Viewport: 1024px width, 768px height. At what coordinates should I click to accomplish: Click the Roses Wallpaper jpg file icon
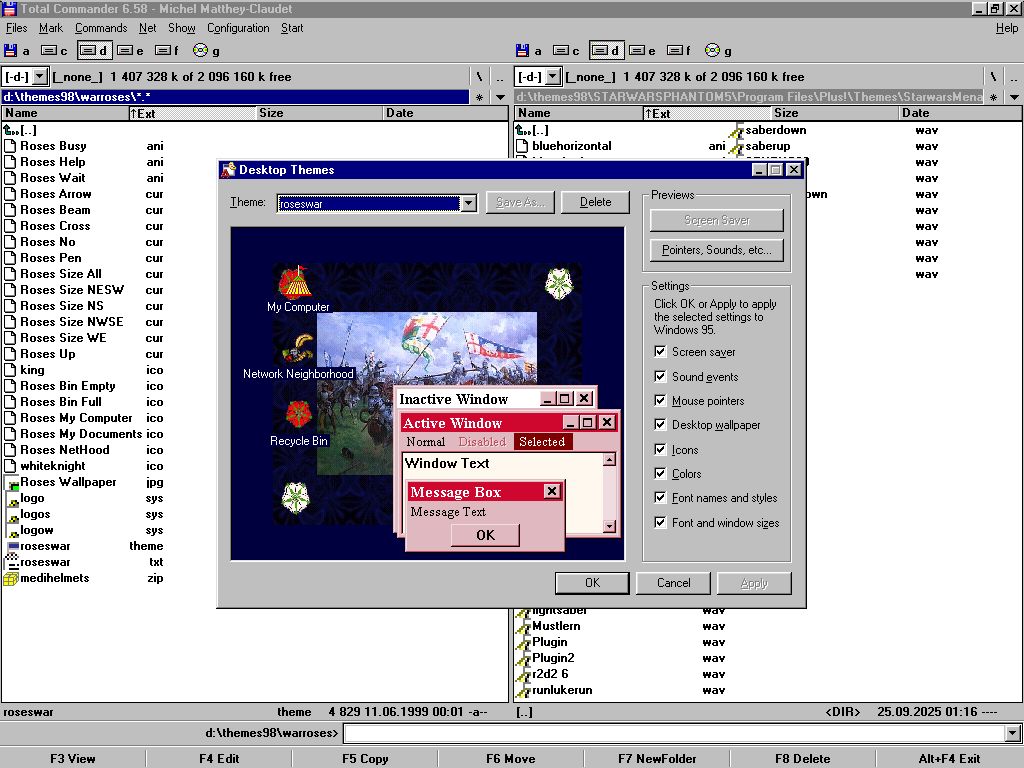pos(11,482)
